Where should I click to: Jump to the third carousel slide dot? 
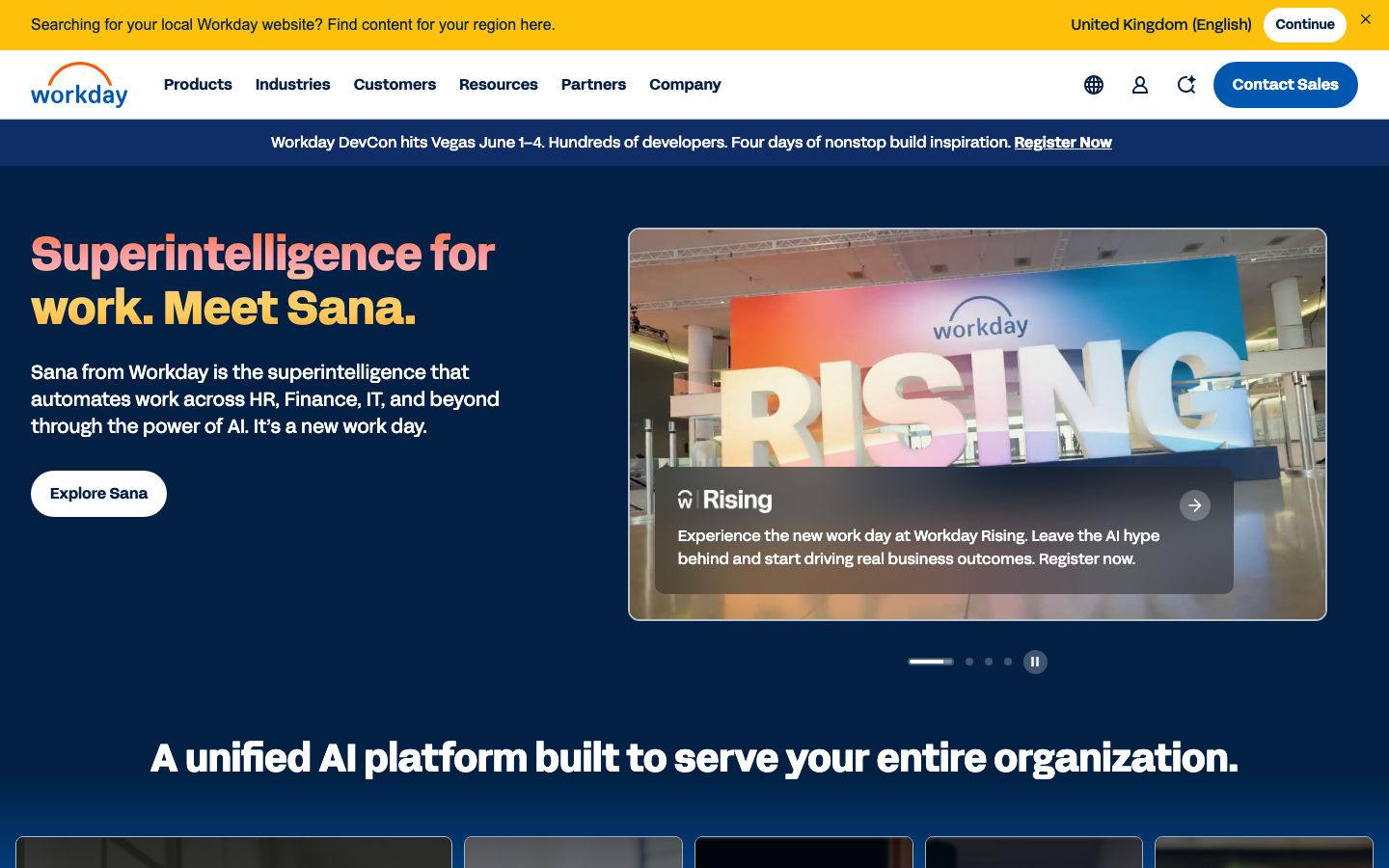click(989, 662)
